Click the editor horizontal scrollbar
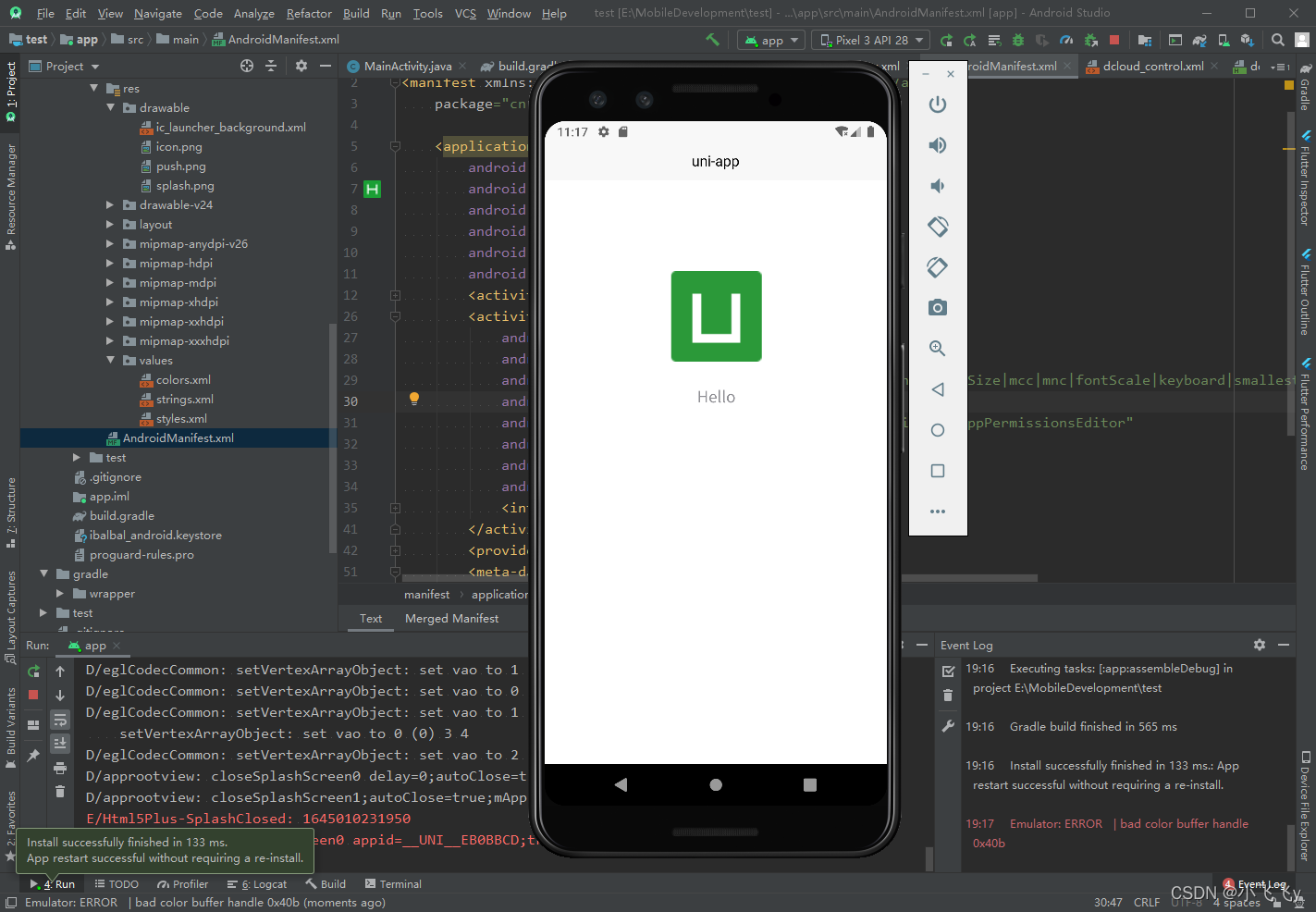Image resolution: width=1316 pixels, height=912 pixels. [x=719, y=578]
